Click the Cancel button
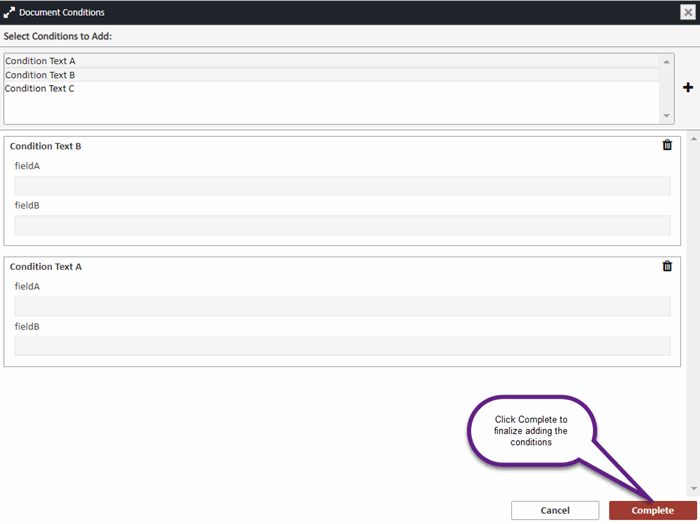The image size is (700, 524). coord(555,510)
